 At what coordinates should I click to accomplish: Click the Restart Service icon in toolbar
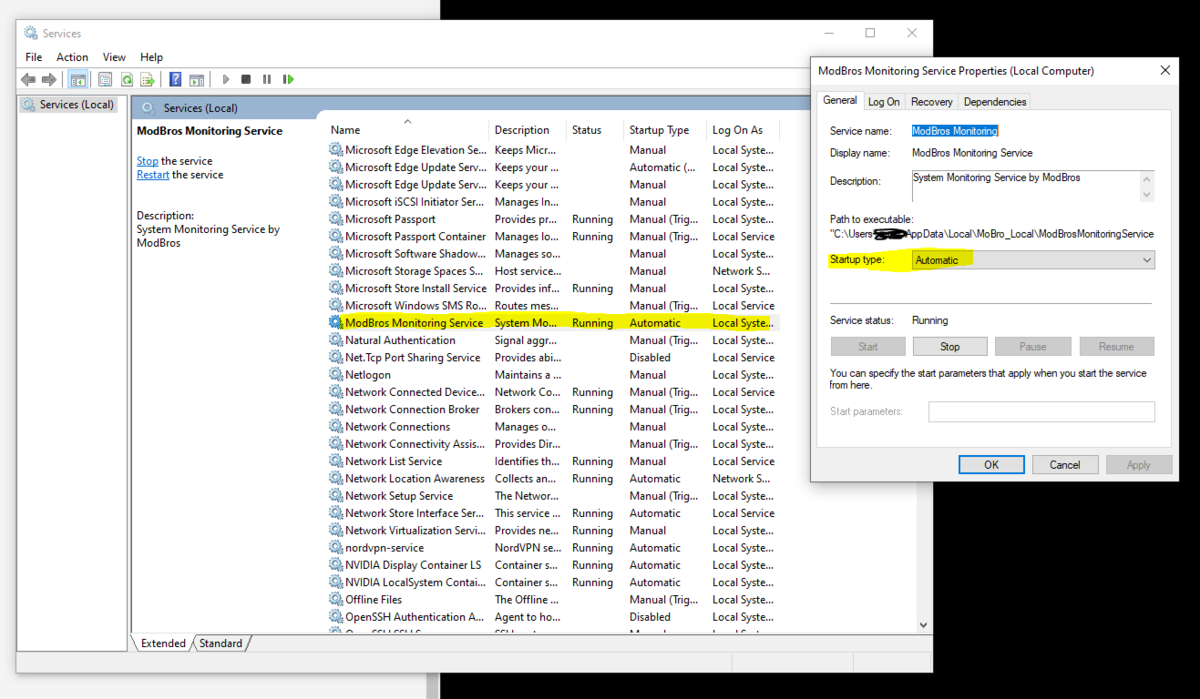tap(288, 79)
